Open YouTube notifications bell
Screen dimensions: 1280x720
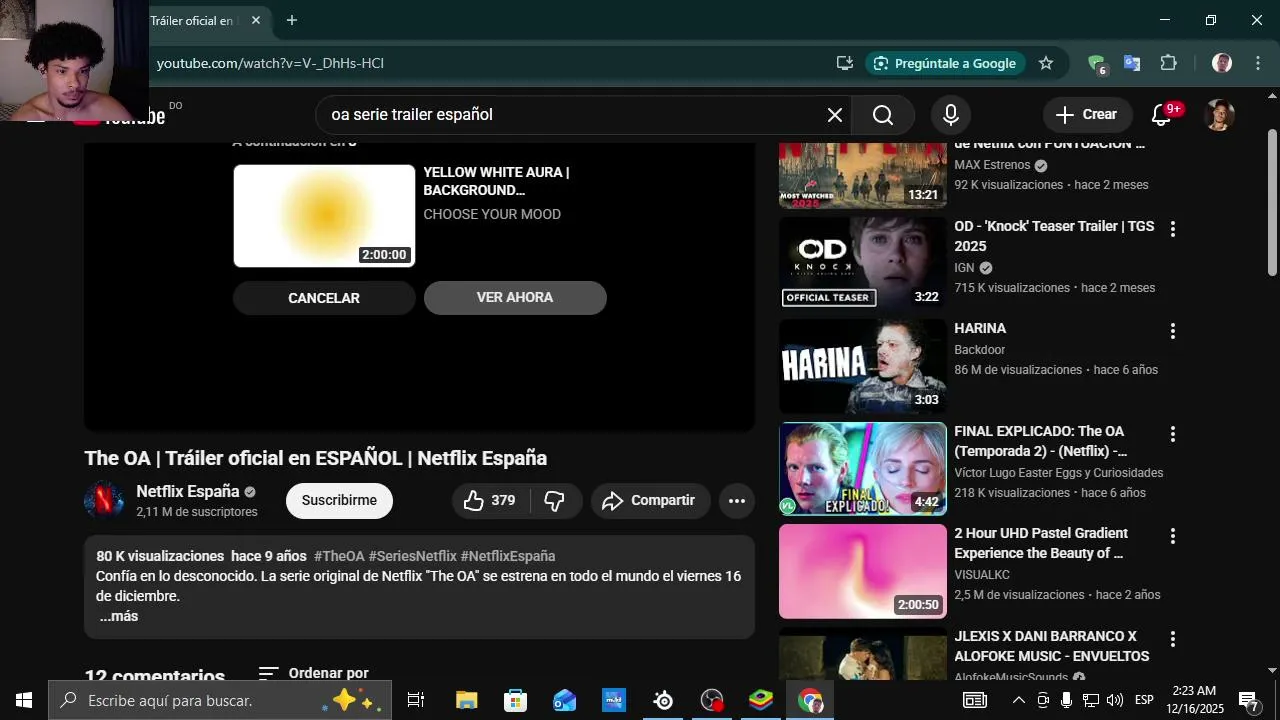[x=1162, y=115]
